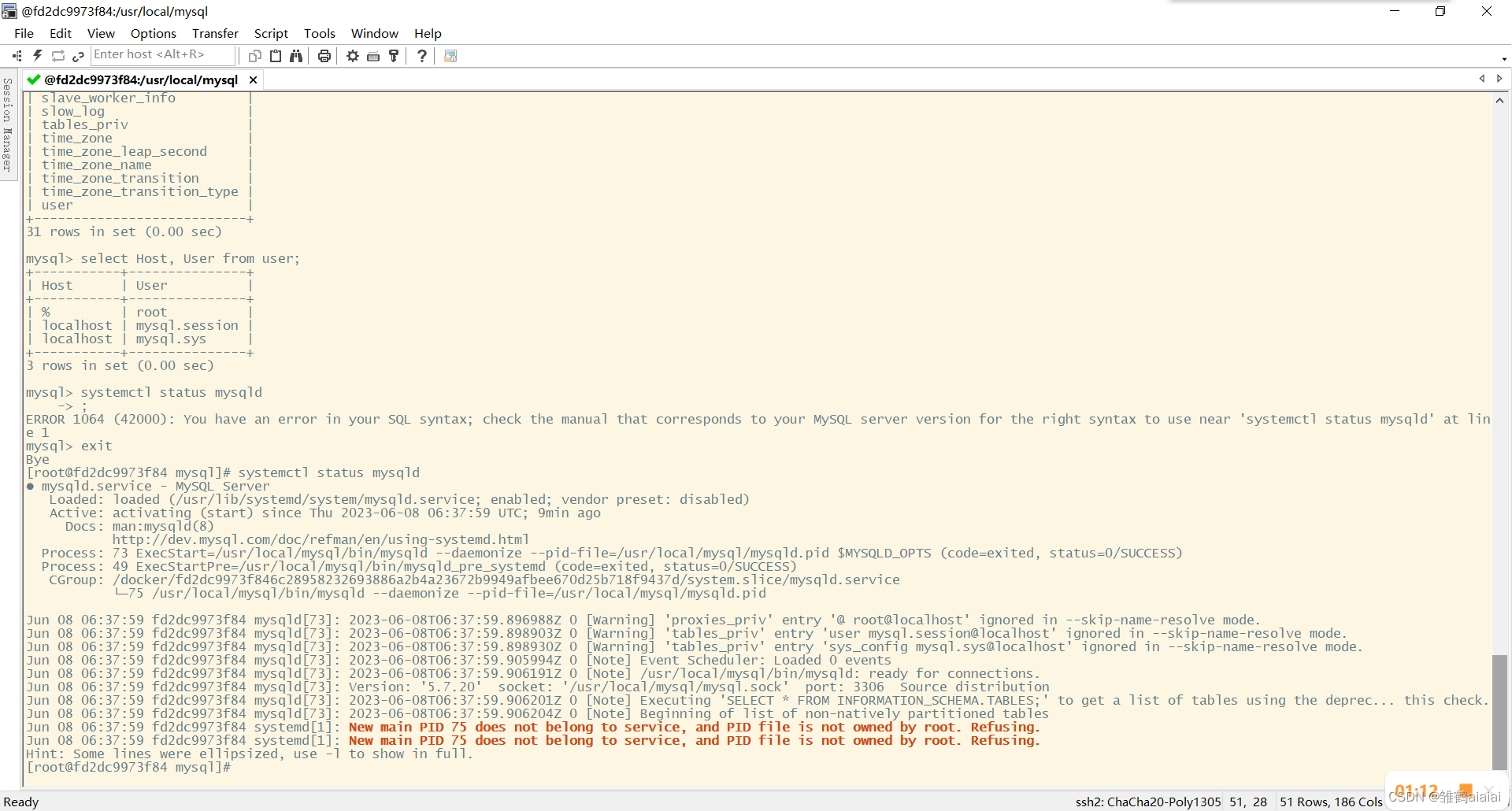Click the Print icon
The width and height of the screenshot is (1512, 811).
tap(324, 56)
